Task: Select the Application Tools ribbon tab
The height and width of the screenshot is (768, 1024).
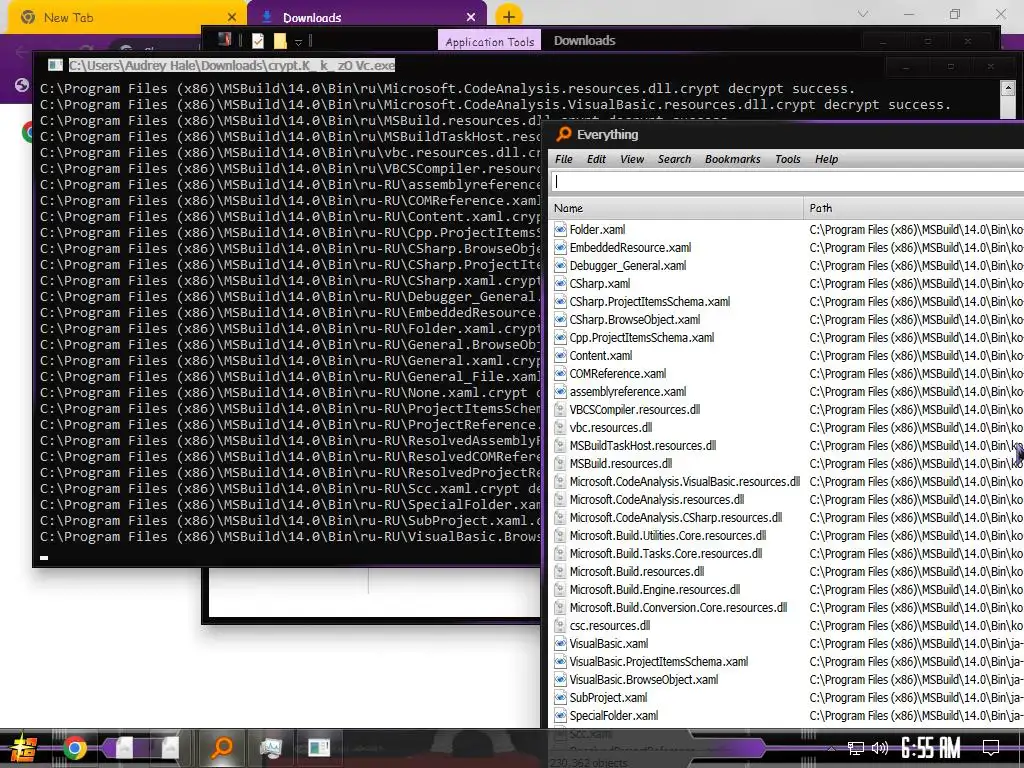Action: click(490, 42)
